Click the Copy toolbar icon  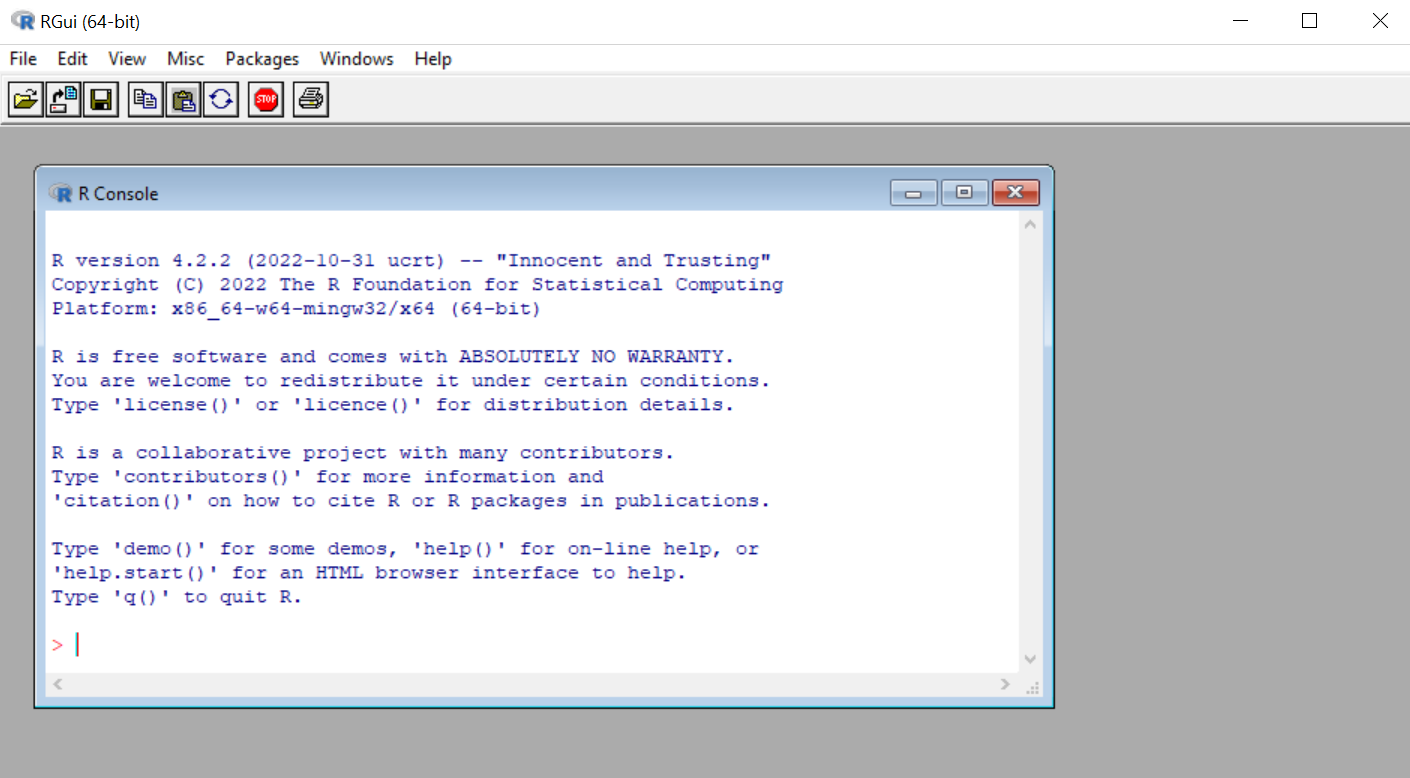click(x=146, y=99)
